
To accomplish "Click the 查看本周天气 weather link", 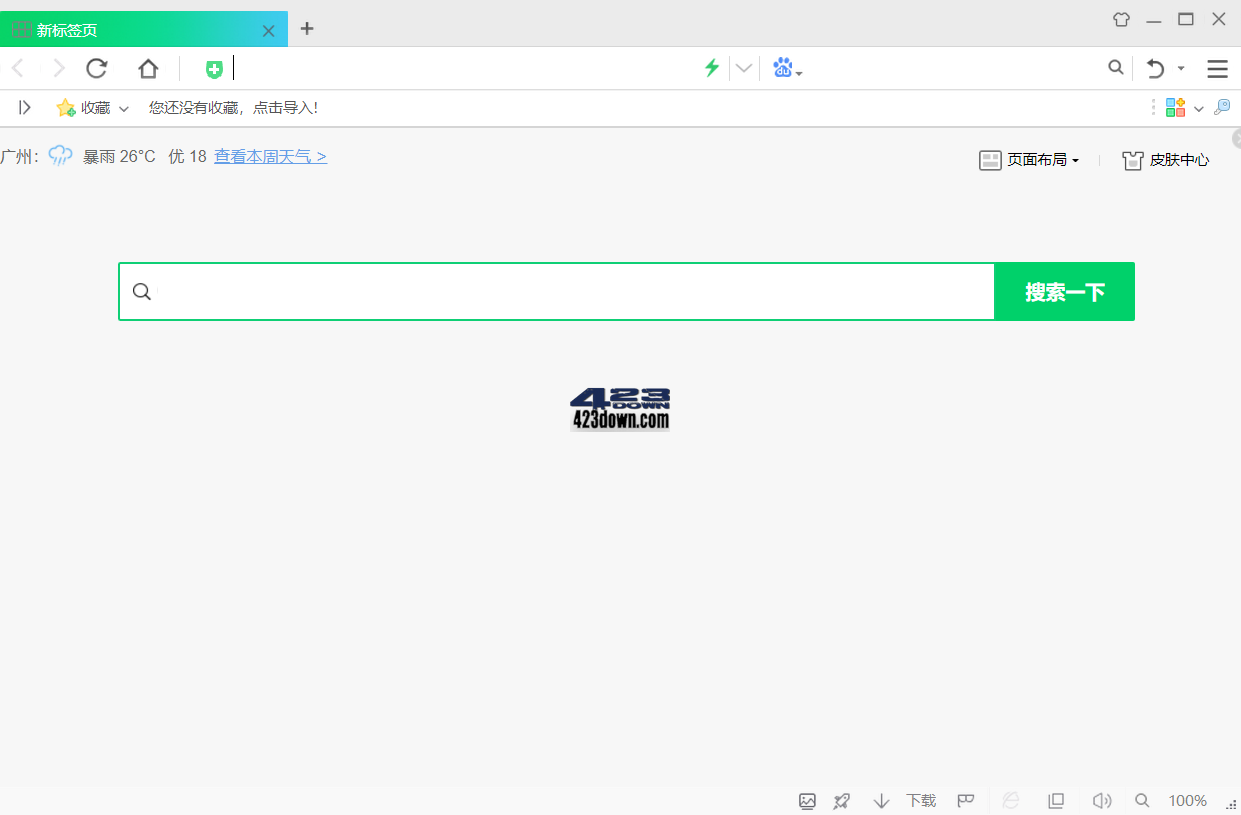I will click(270, 156).
